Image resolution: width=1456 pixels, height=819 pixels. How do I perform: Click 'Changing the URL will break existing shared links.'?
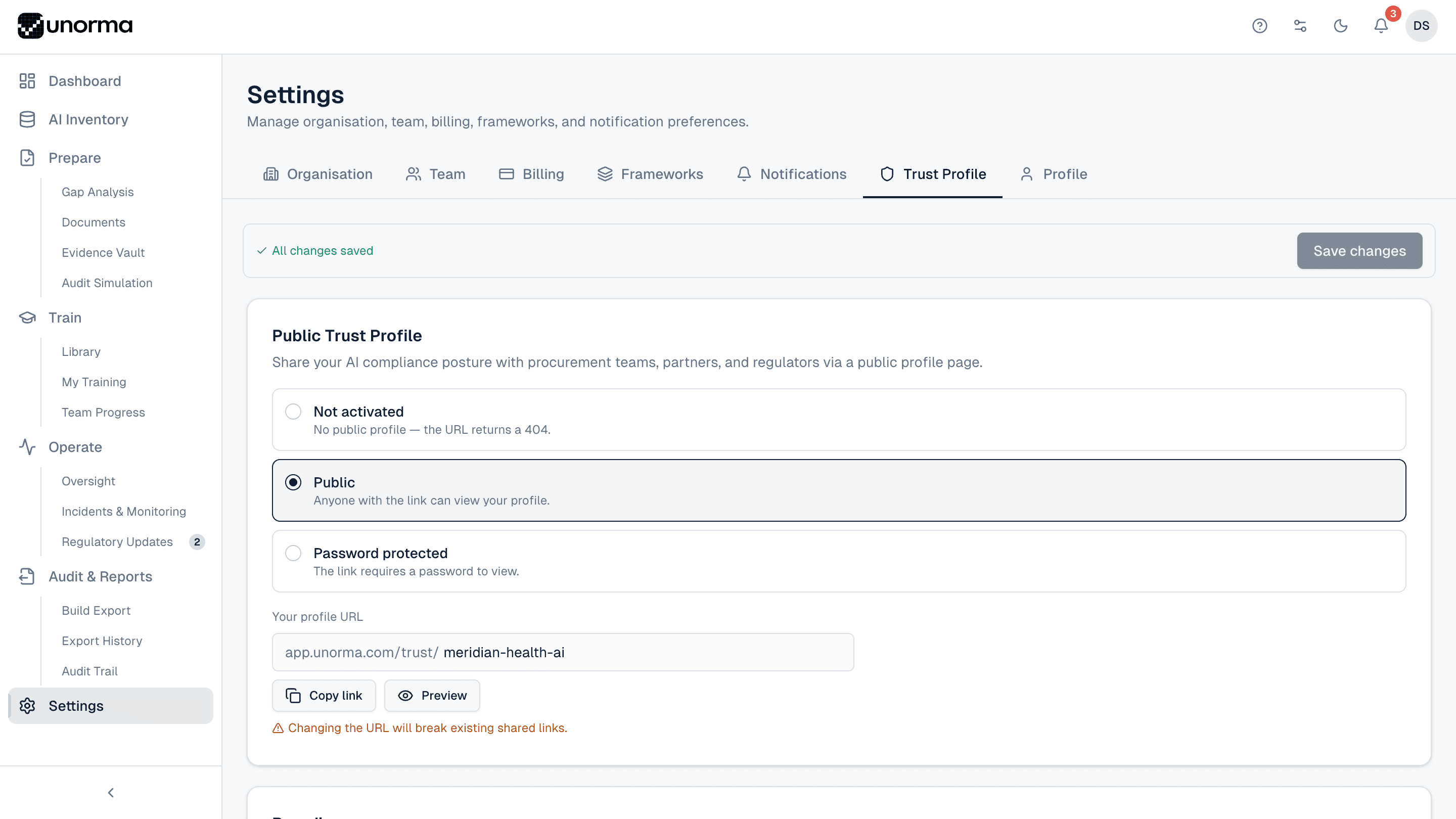click(427, 728)
